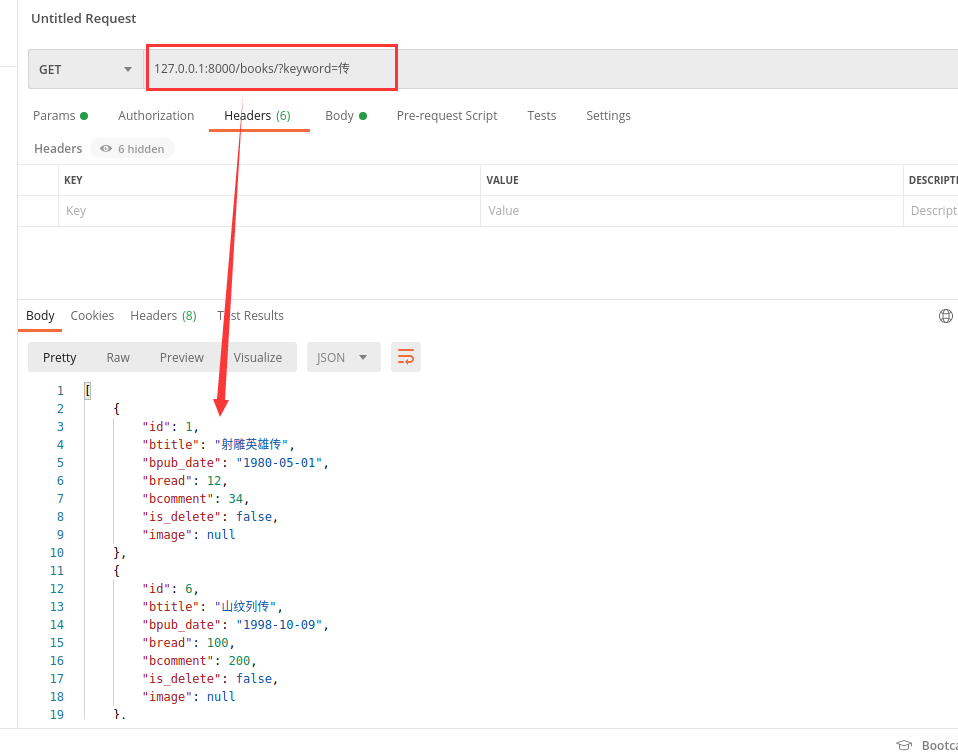Toggle the wrap lines icon

pyautogui.click(x=406, y=357)
